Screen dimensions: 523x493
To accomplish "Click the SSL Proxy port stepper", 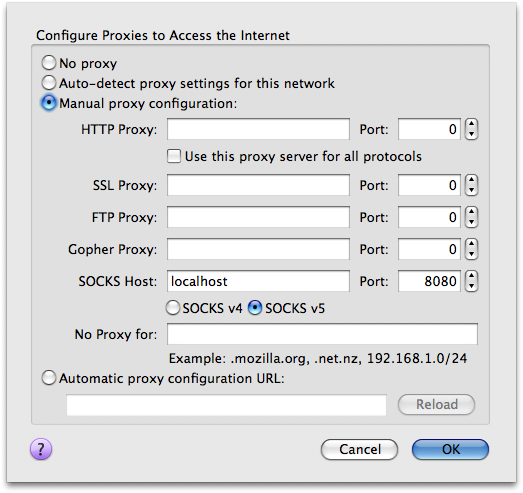I will [471, 185].
